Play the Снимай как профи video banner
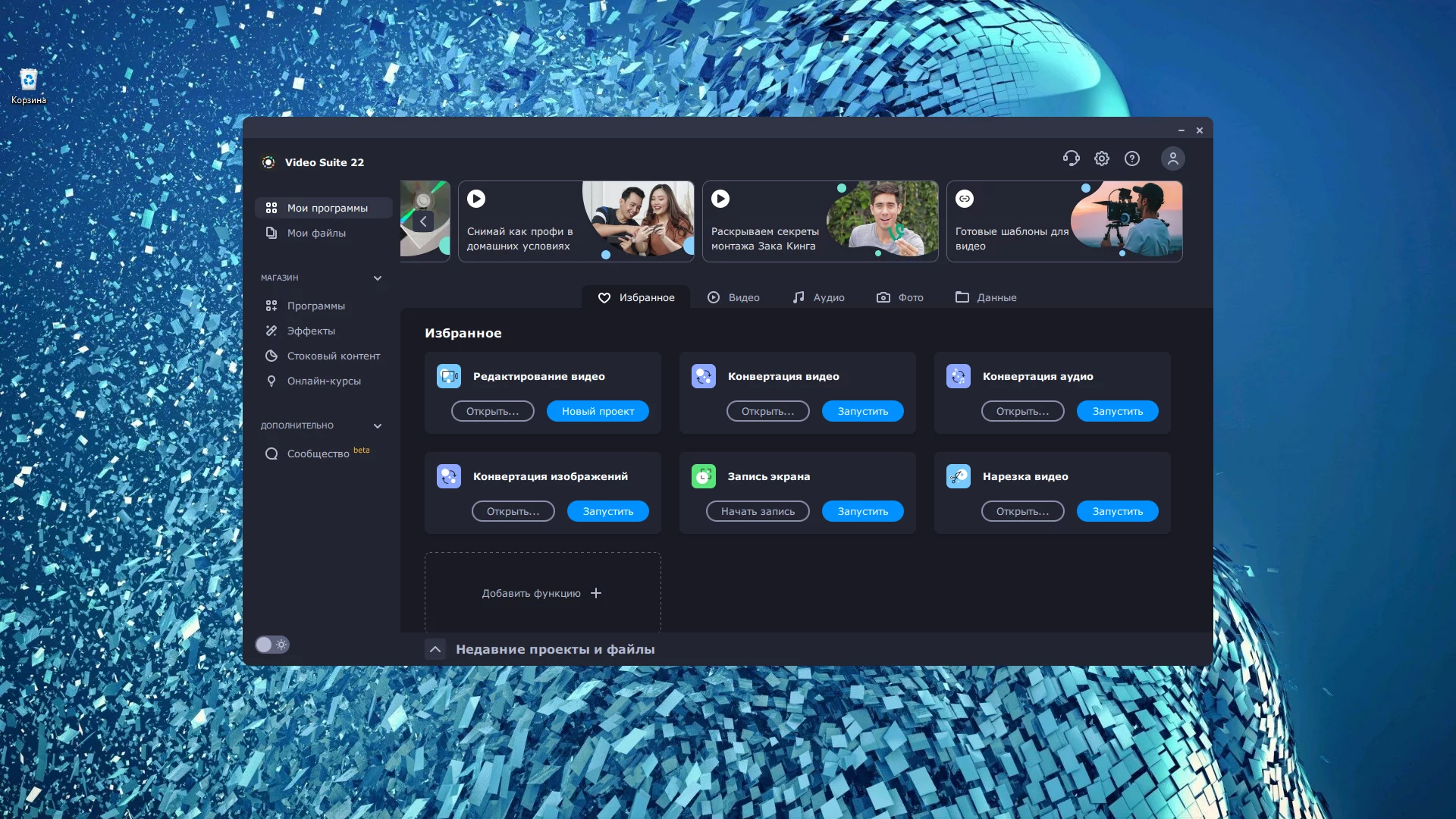 [476, 199]
